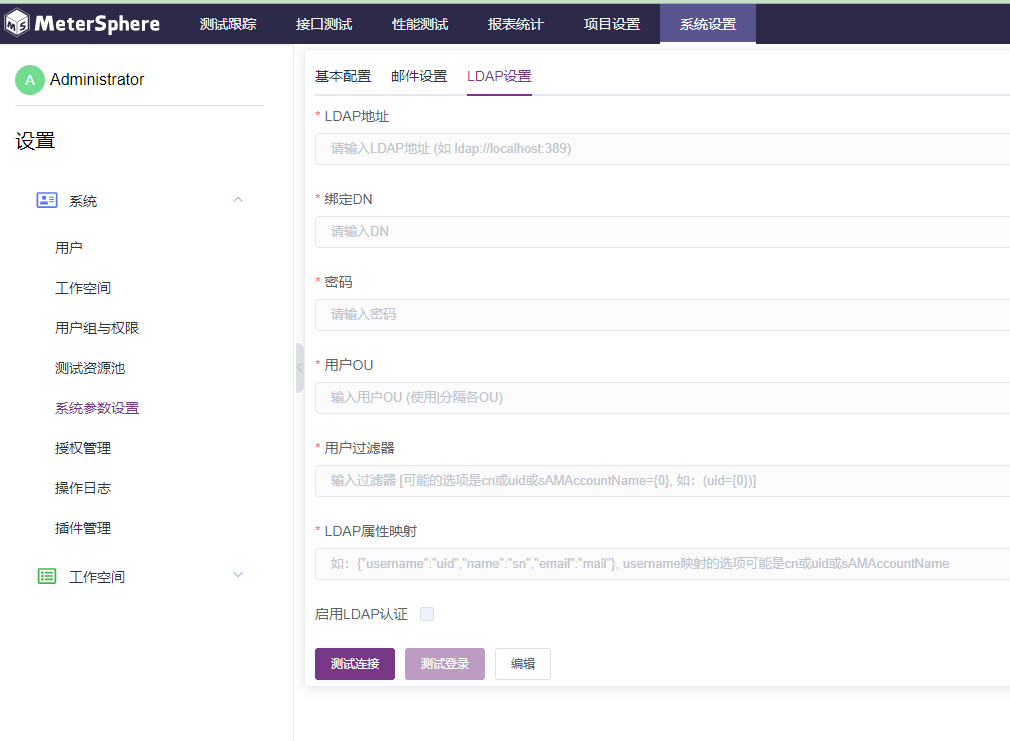Enable the 启用LDAP认证 checkbox
1010x741 pixels.
click(x=427, y=614)
